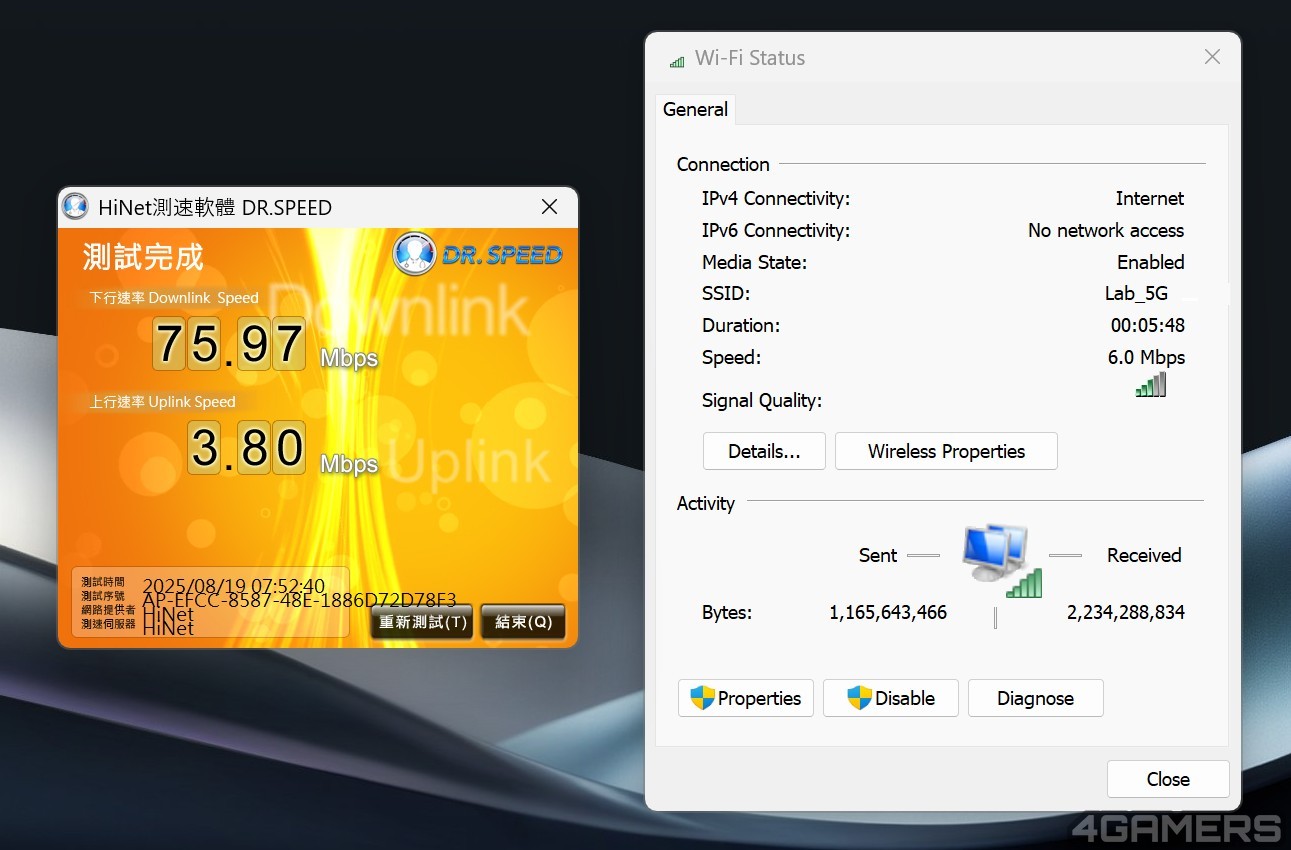The width and height of the screenshot is (1291, 850).
Task: End the test with 結束(Q)
Action: pos(523,622)
